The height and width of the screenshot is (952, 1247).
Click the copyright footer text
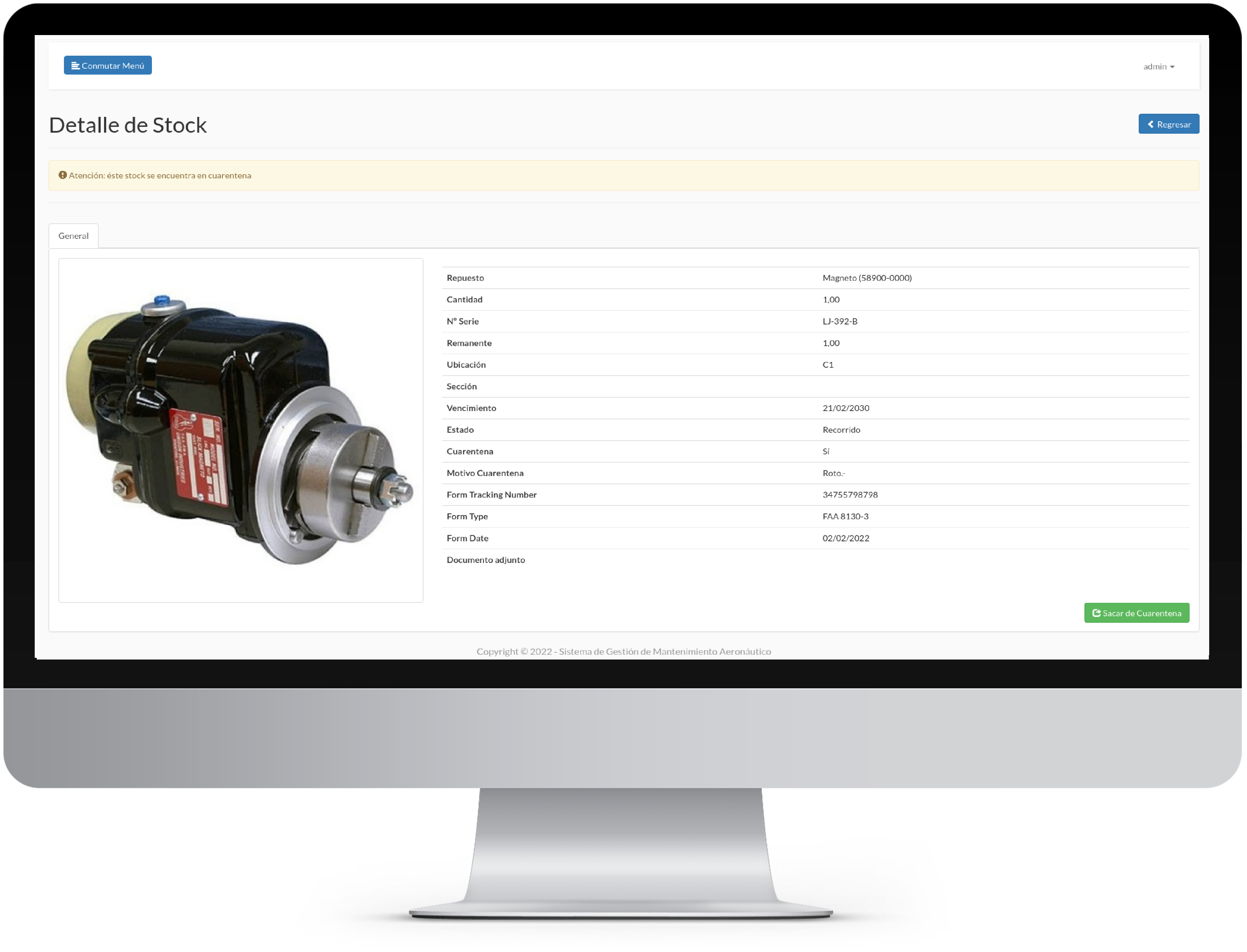(x=623, y=652)
